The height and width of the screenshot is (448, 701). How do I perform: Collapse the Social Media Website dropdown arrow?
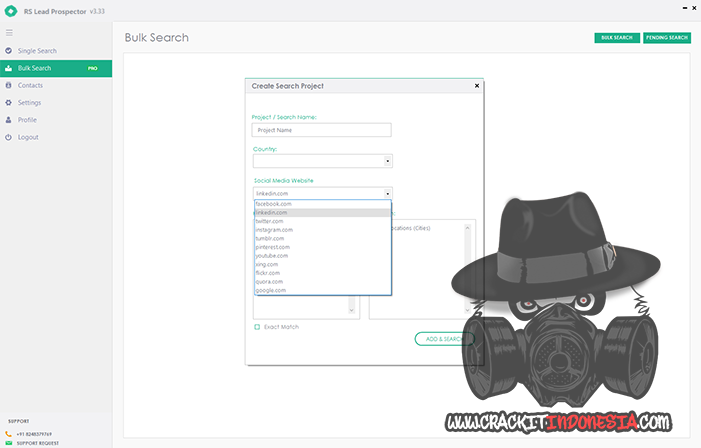coord(388,193)
